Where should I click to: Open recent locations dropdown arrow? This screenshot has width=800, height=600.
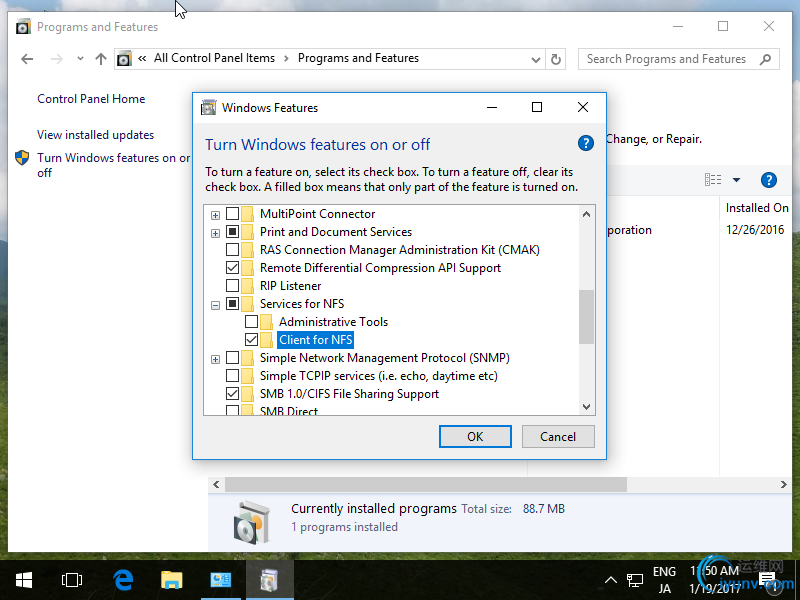pos(80,59)
